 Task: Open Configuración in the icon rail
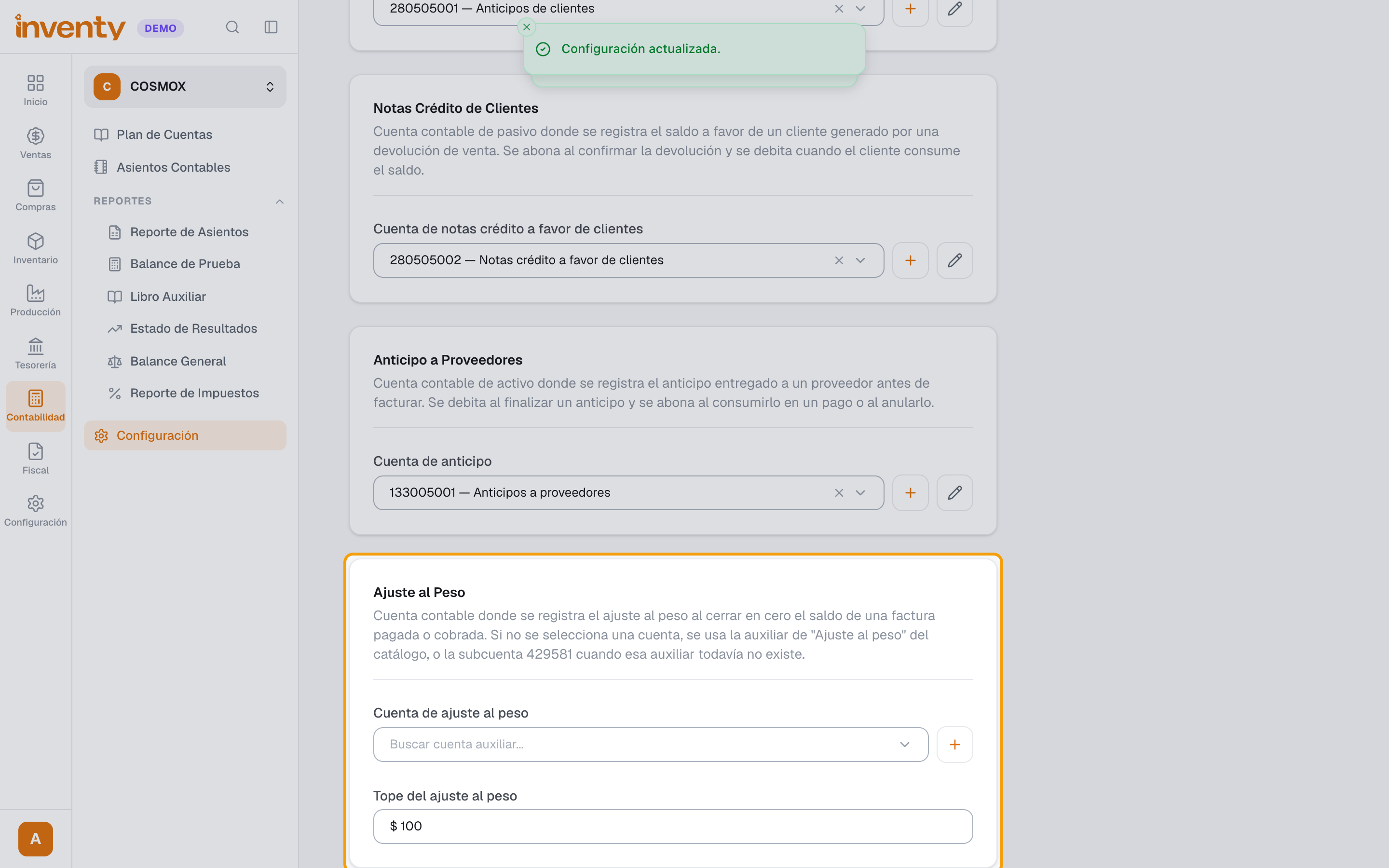tap(36, 511)
